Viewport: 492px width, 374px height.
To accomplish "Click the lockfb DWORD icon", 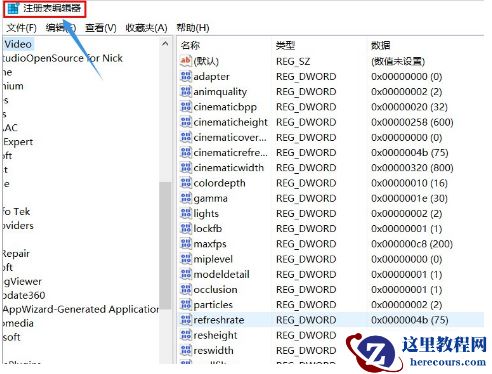I will pos(186,228).
